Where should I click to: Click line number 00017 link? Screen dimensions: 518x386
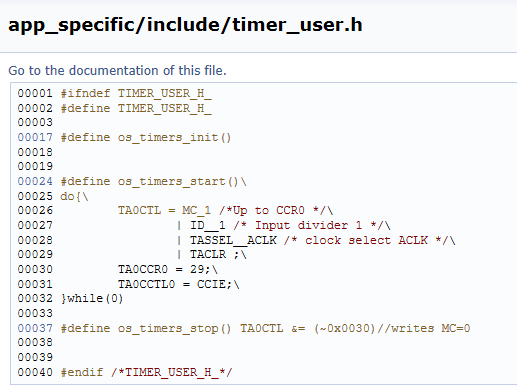[x=35, y=137]
